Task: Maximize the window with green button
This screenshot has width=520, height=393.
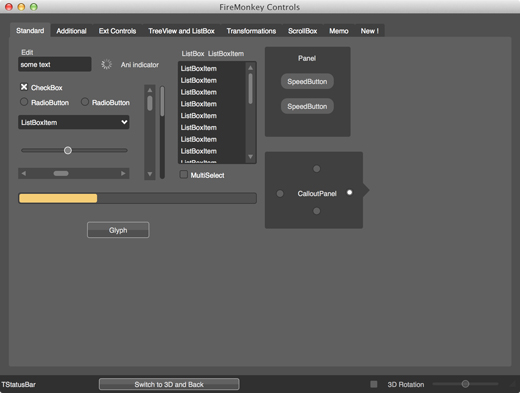Action: (33, 7)
